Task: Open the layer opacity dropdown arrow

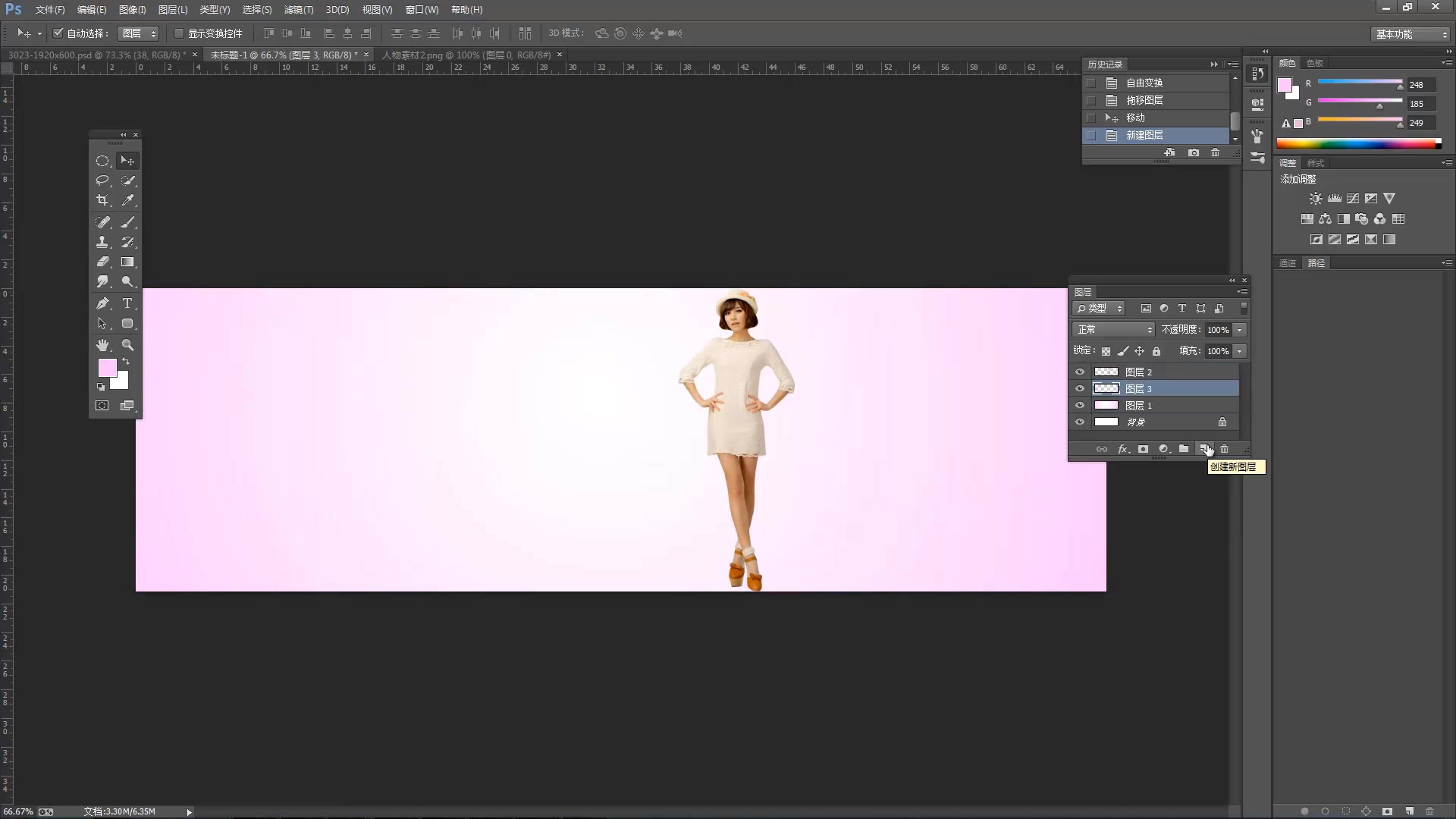Action: [x=1240, y=330]
